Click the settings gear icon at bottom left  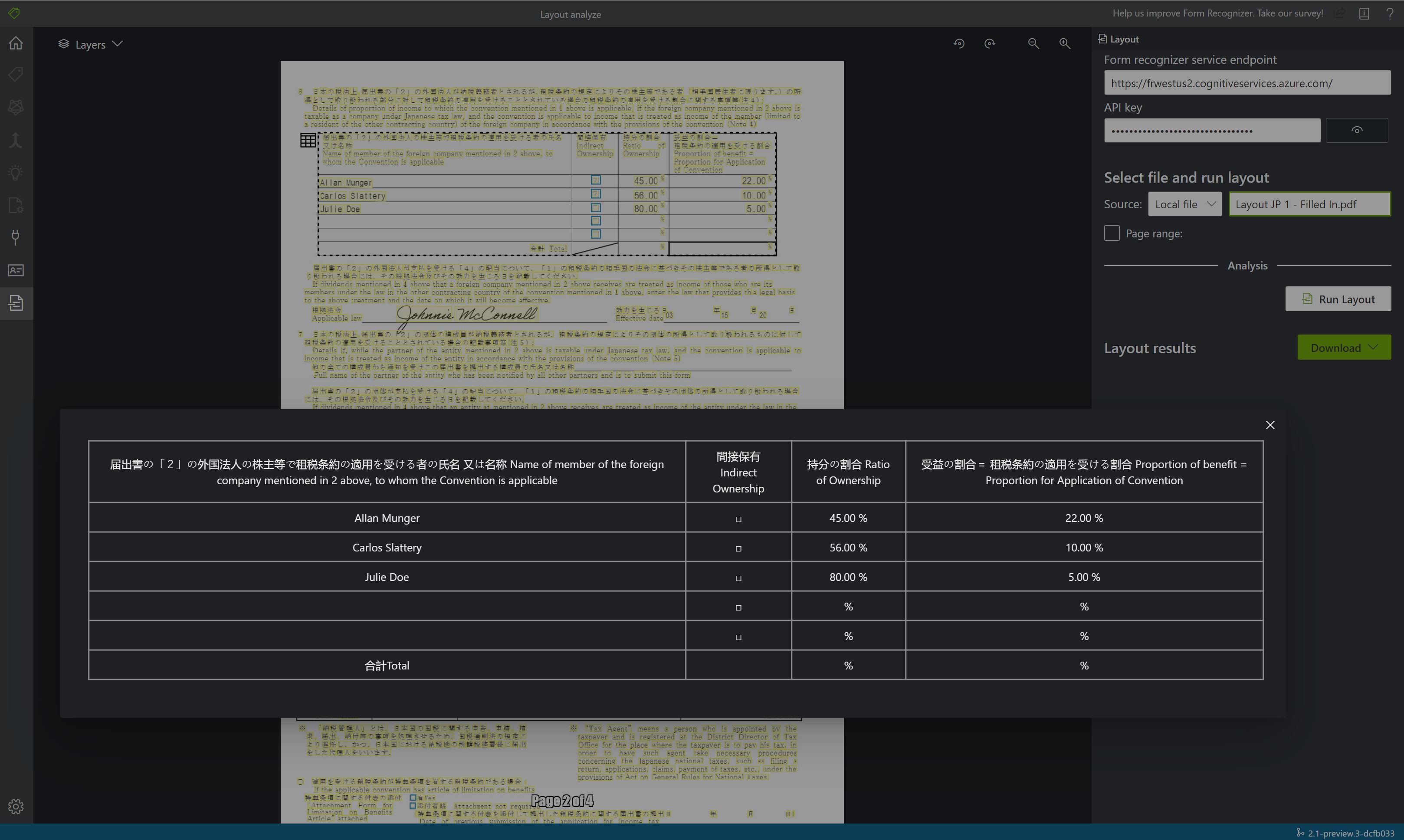(x=16, y=807)
